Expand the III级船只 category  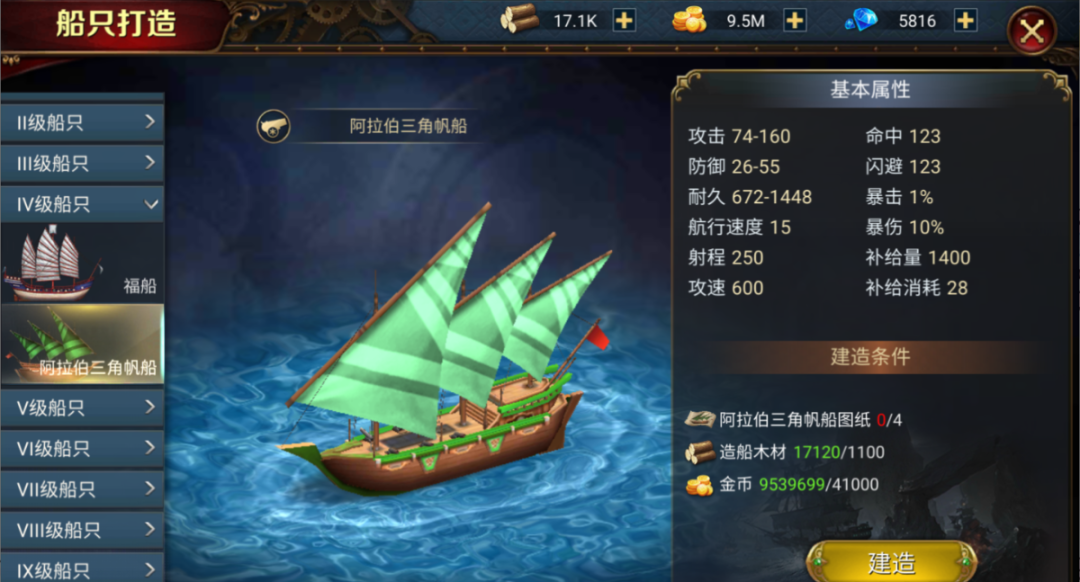point(82,164)
